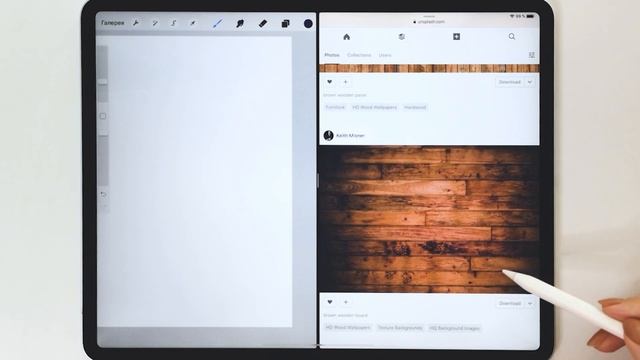Like the brown wooden board photo

(330, 302)
